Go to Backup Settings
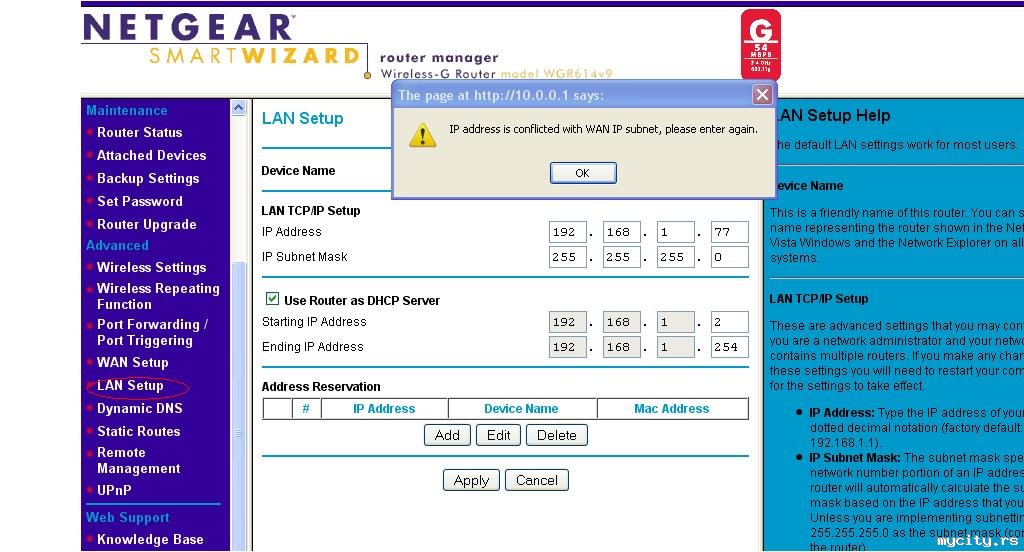The image size is (1024, 552). tap(148, 178)
